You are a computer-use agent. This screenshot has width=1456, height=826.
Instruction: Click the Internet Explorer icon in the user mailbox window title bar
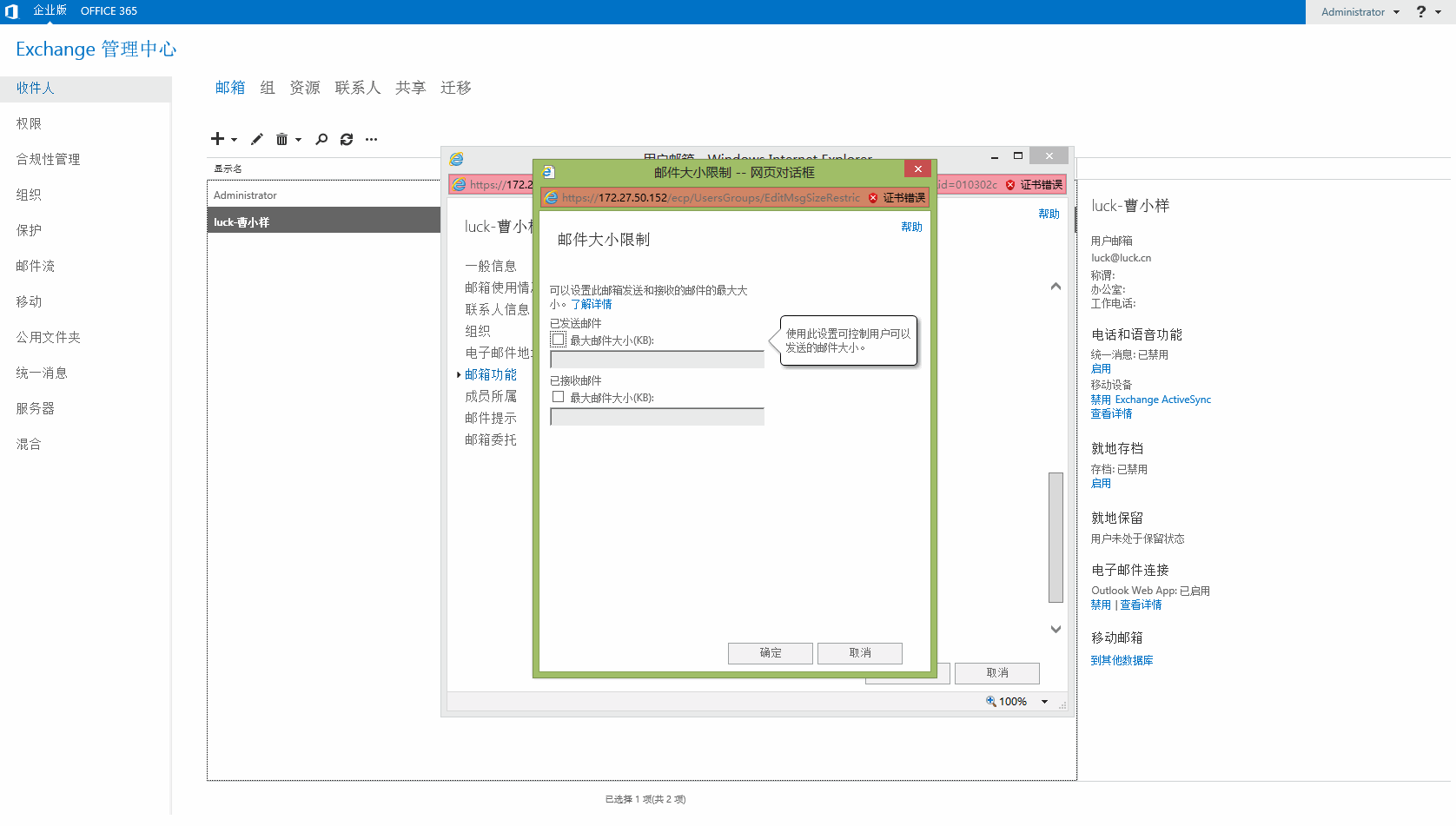click(456, 159)
